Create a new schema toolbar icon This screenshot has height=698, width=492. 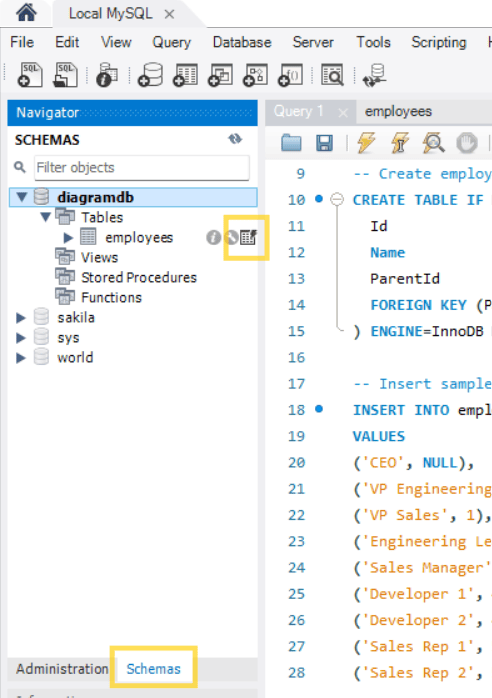[x=150, y=75]
